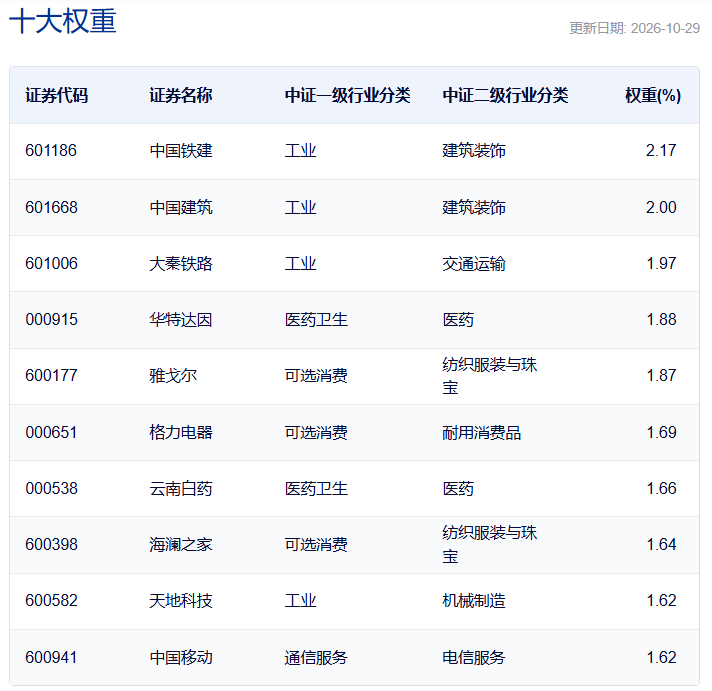Click the 机械制造 industry cell
712x691 pixels.
point(474,601)
